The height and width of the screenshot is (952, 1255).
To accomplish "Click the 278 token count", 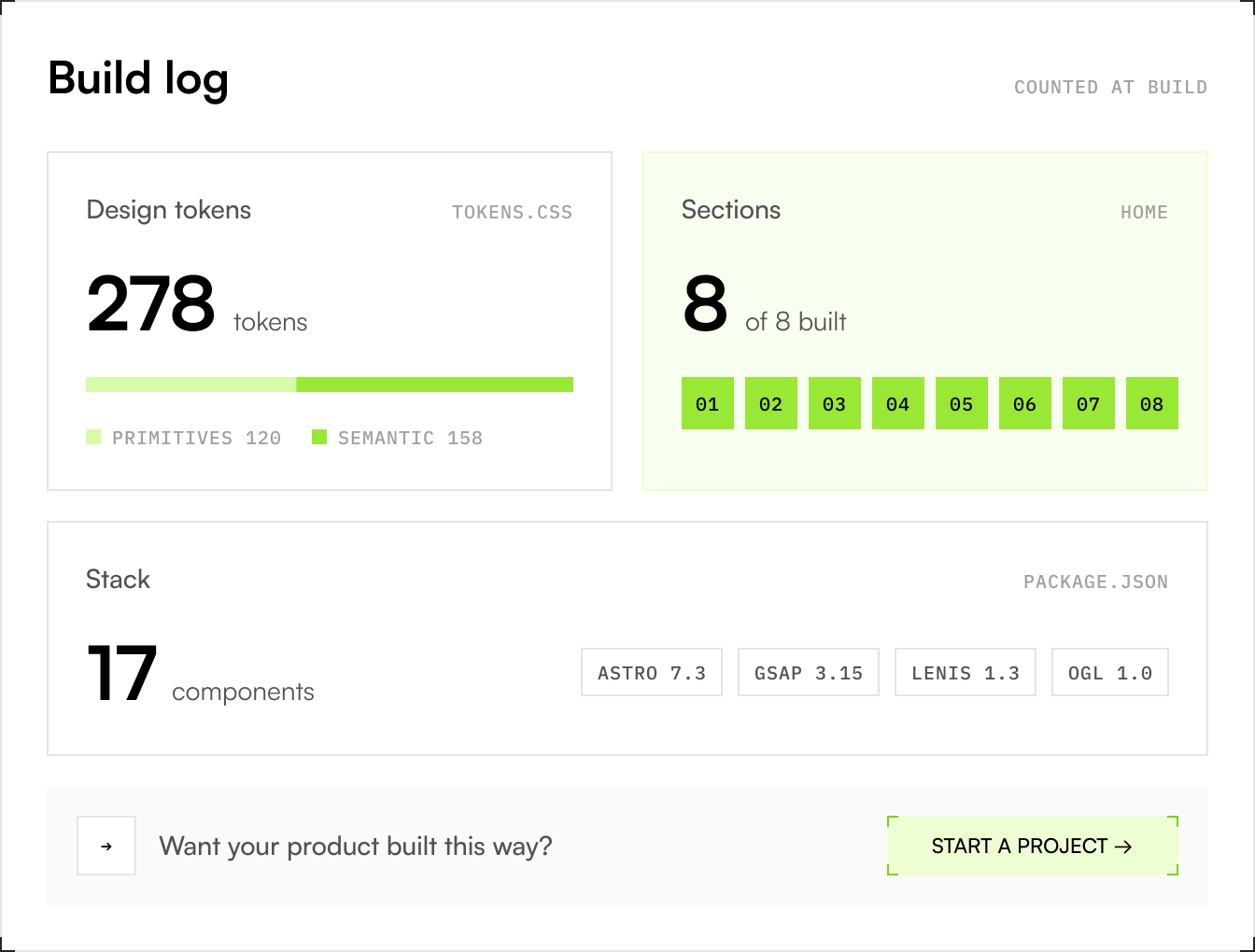I will point(151,303).
